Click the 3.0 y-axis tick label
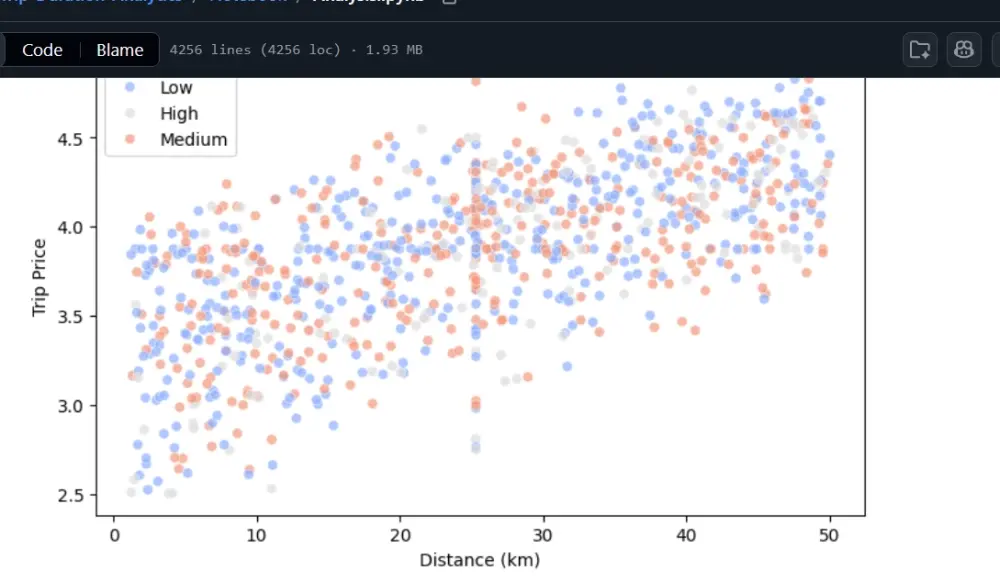The image size is (1000, 582). (70, 406)
